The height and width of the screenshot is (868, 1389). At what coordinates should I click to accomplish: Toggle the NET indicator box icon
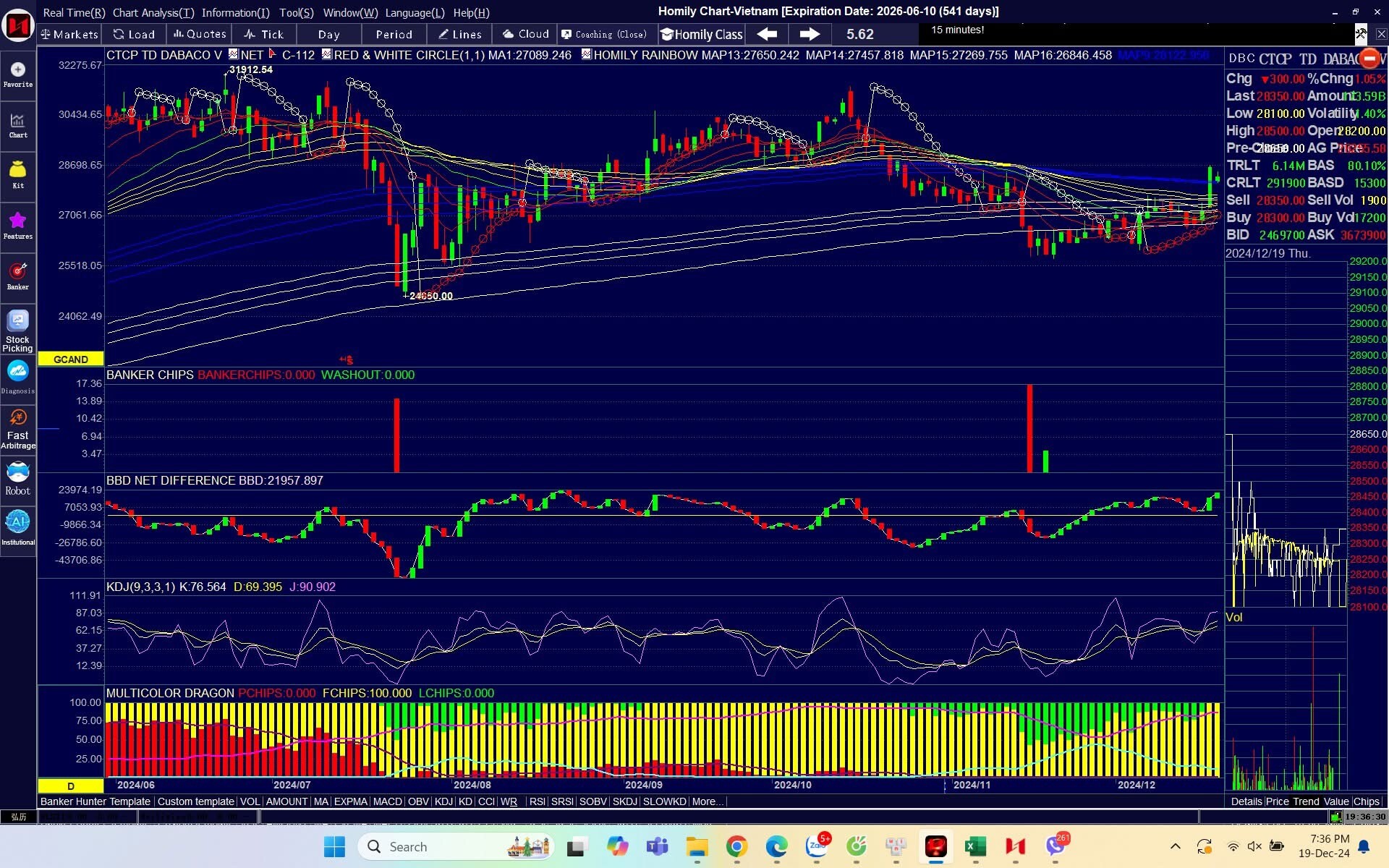233,54
